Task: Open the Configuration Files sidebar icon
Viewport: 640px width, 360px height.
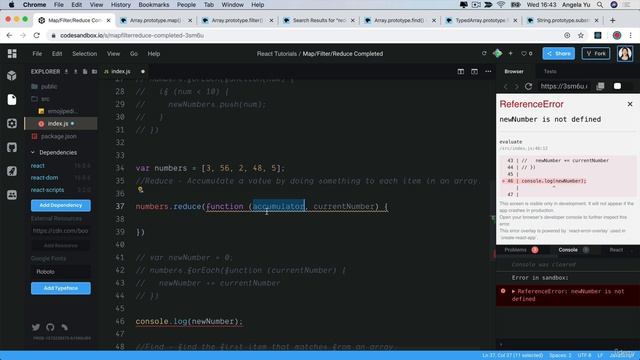Action: [x=12, y=123]
